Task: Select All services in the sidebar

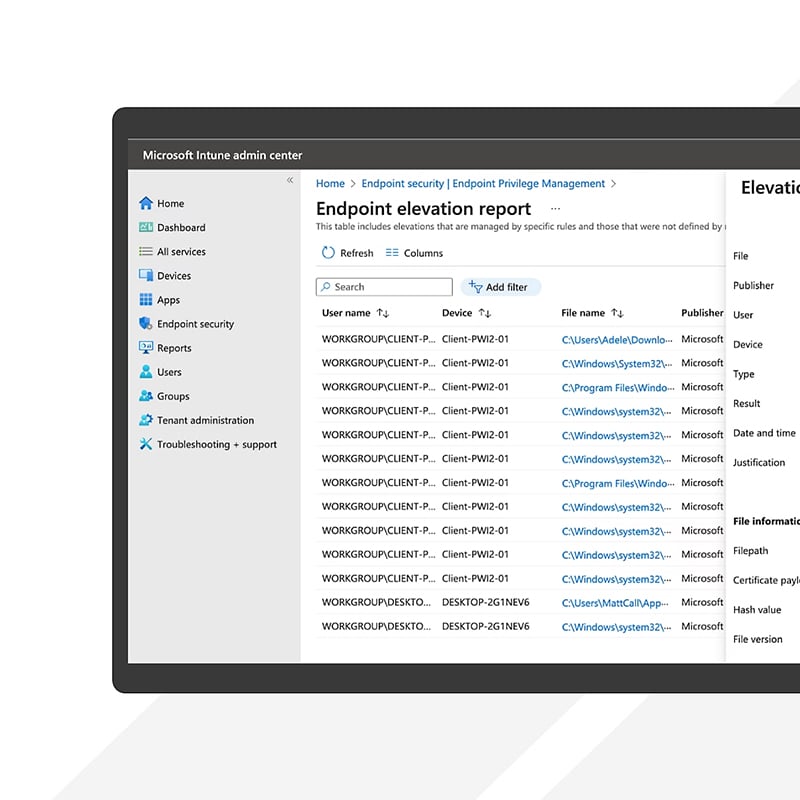Action: coord(147,251)
